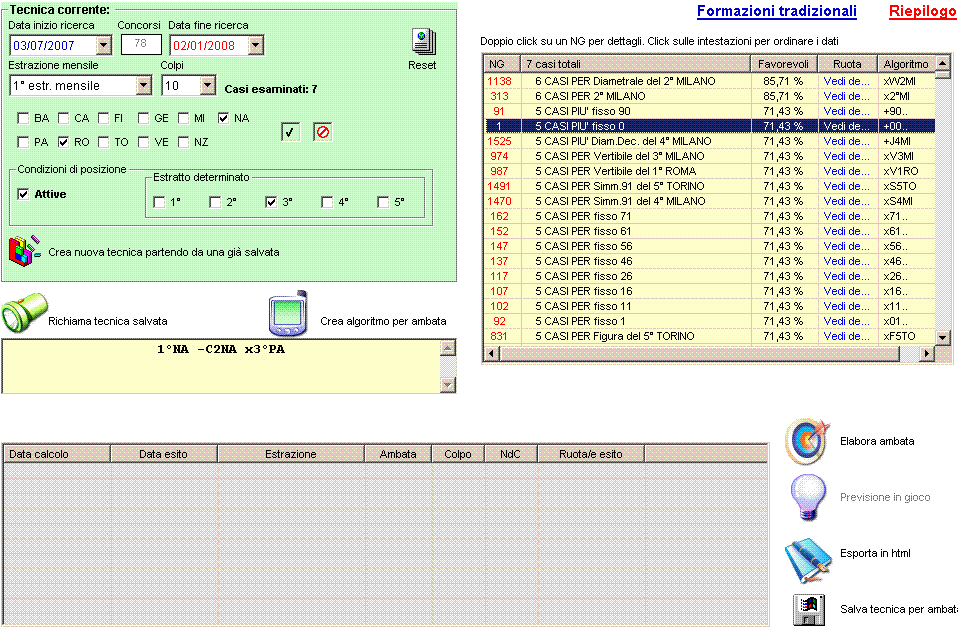The width and height of the screenshot is (958, 636).
Task: Select row '5 CASI PER Figura del 5° TORINO'
Action: pos(710,336)
